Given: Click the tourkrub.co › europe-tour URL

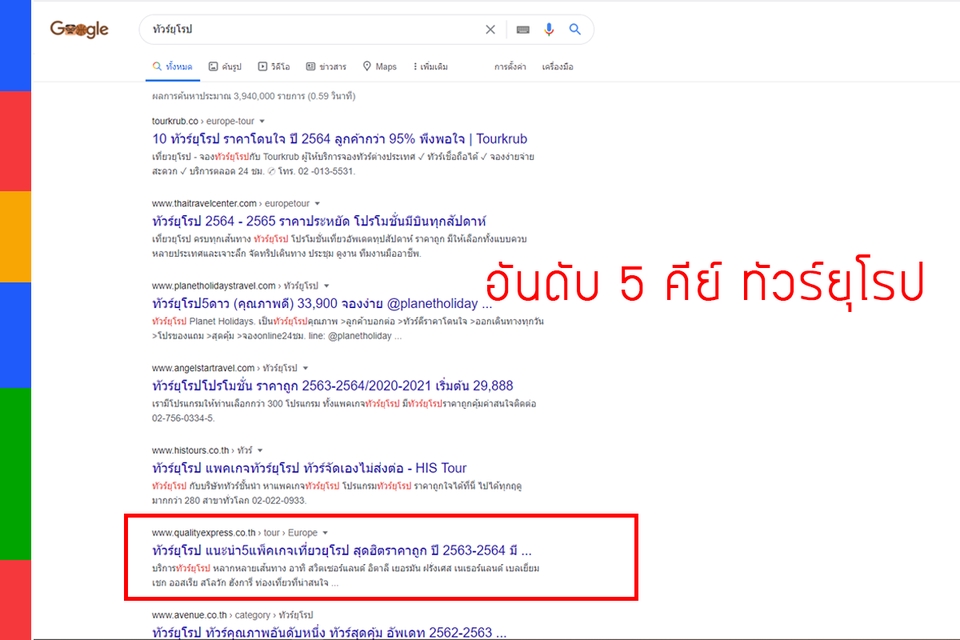Looking at the screenshot, I should [x=203, y=121].
